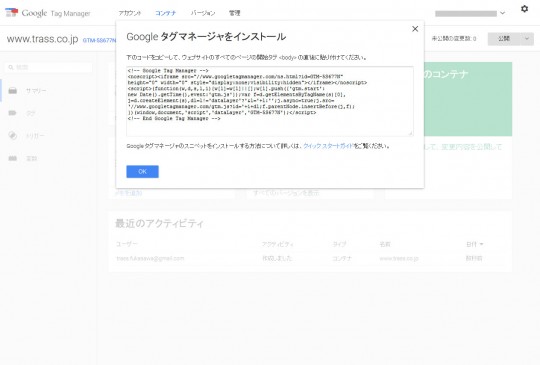540x365 pixels.
Task: Sort activity by the 日付 column arrow
Action: click(481, 244)
